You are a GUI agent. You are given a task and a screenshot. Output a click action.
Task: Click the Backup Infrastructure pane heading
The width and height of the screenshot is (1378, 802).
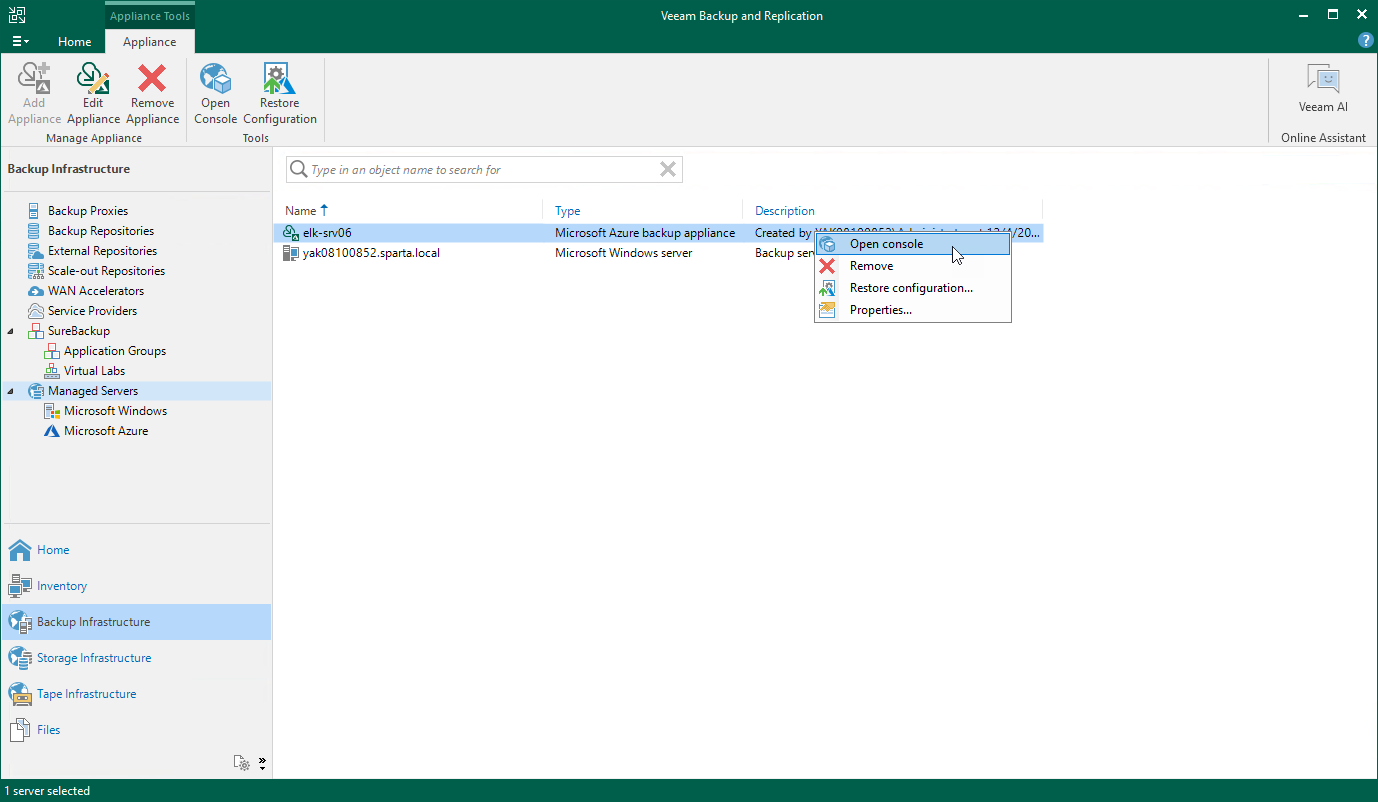pyautogui.click(x=69, y=169)
